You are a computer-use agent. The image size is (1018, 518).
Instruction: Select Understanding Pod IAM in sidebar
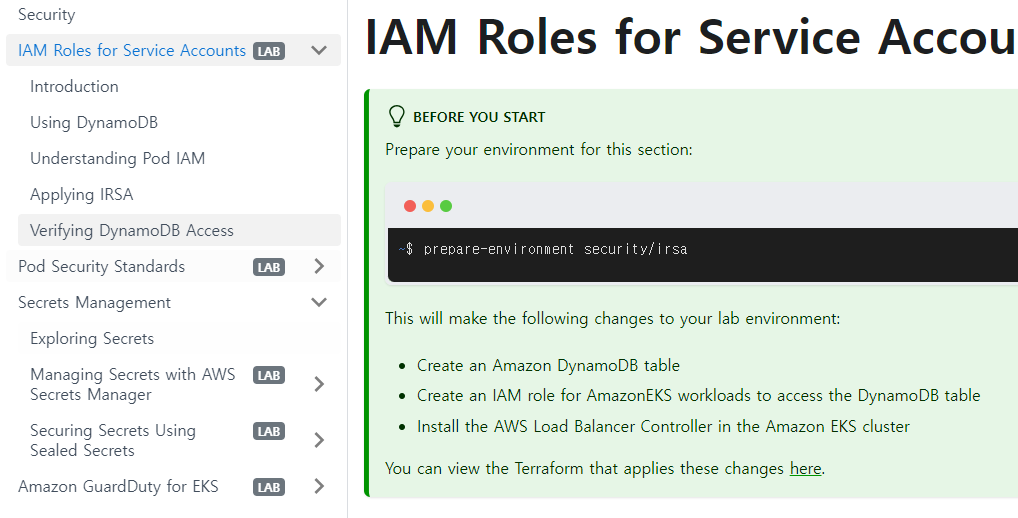[x=117, y=158]
